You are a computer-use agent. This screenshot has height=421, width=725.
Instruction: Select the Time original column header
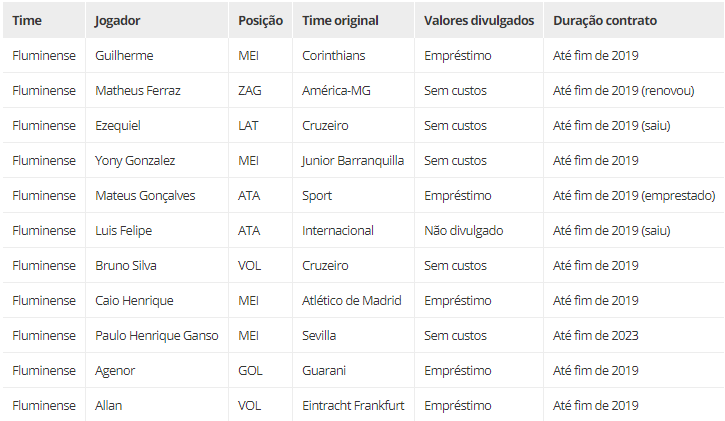click(340, 21)
